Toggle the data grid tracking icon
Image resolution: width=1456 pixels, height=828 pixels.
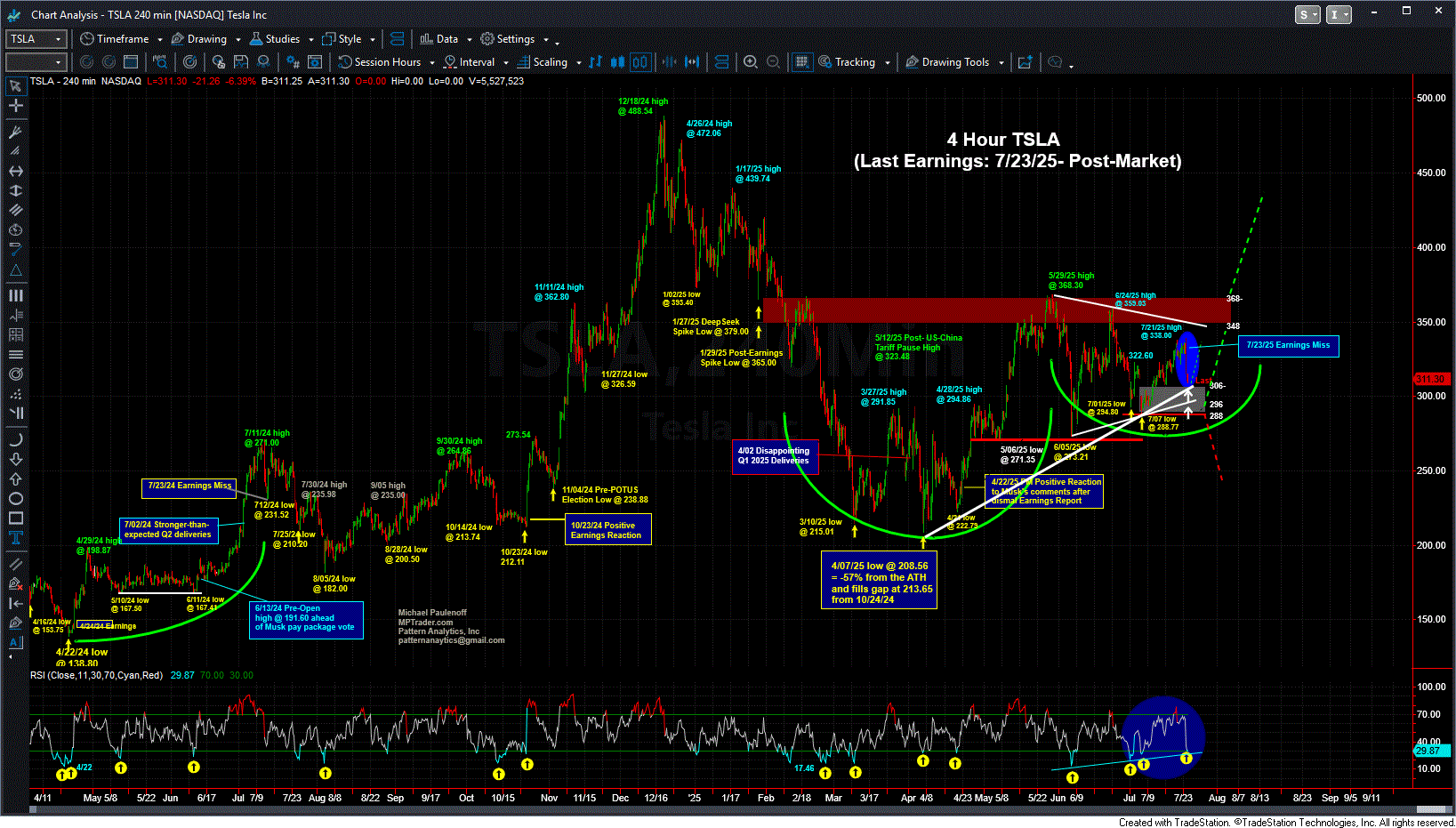point(801,62)
